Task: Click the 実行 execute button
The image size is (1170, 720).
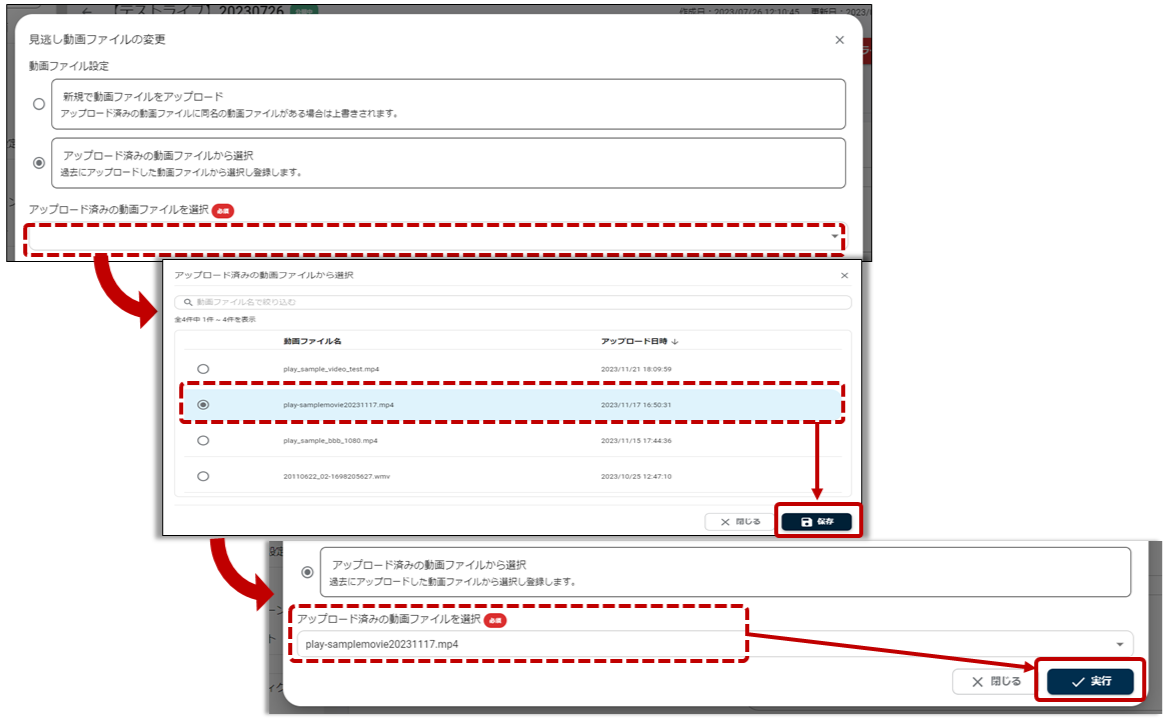Action: pyautogui.click(x=1090, y=681)
